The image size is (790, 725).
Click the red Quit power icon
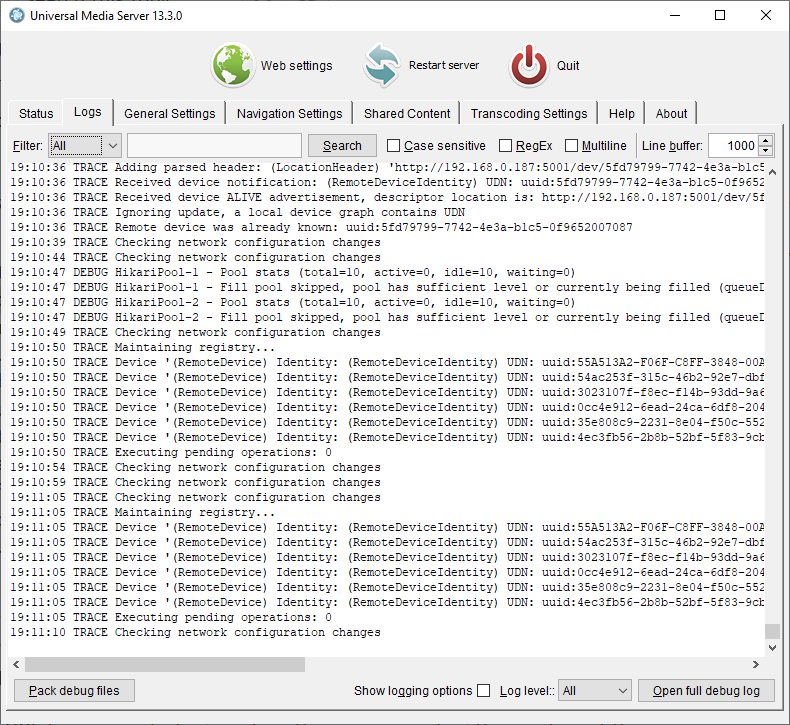coord(529,65)
